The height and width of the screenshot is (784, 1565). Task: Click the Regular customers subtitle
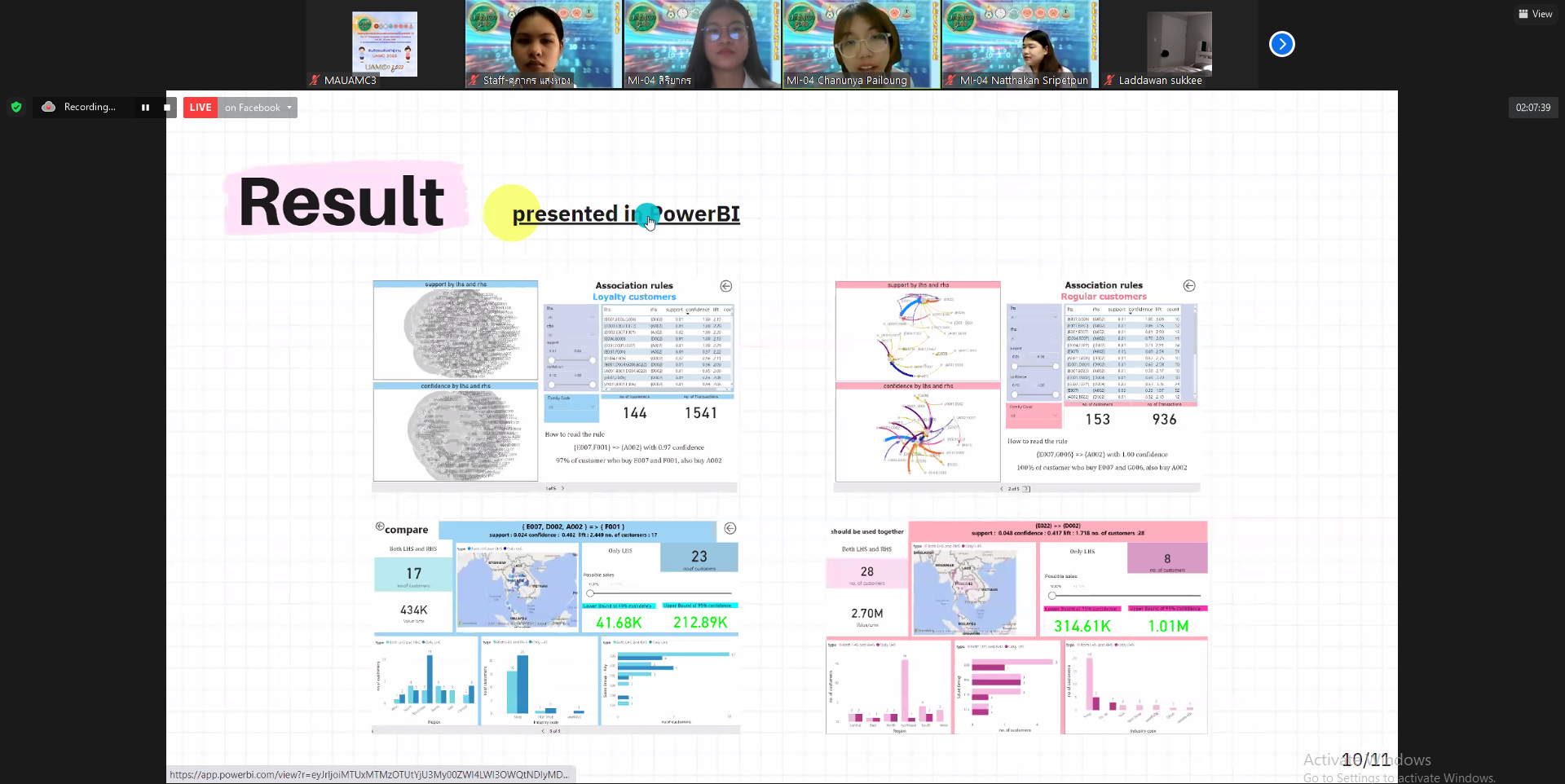(1104, 297)
